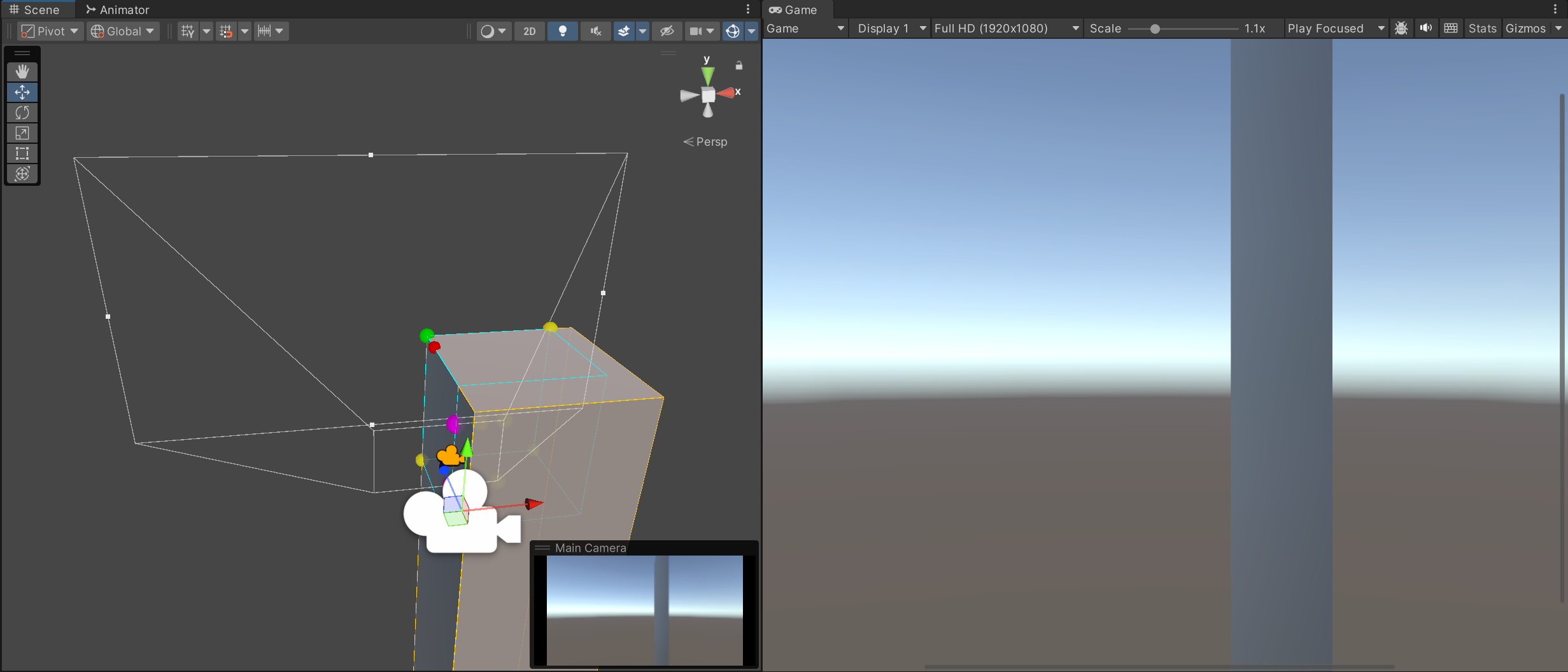Click the ruler increment snap icon
The image size is (1568, 672).
point(264,31)
